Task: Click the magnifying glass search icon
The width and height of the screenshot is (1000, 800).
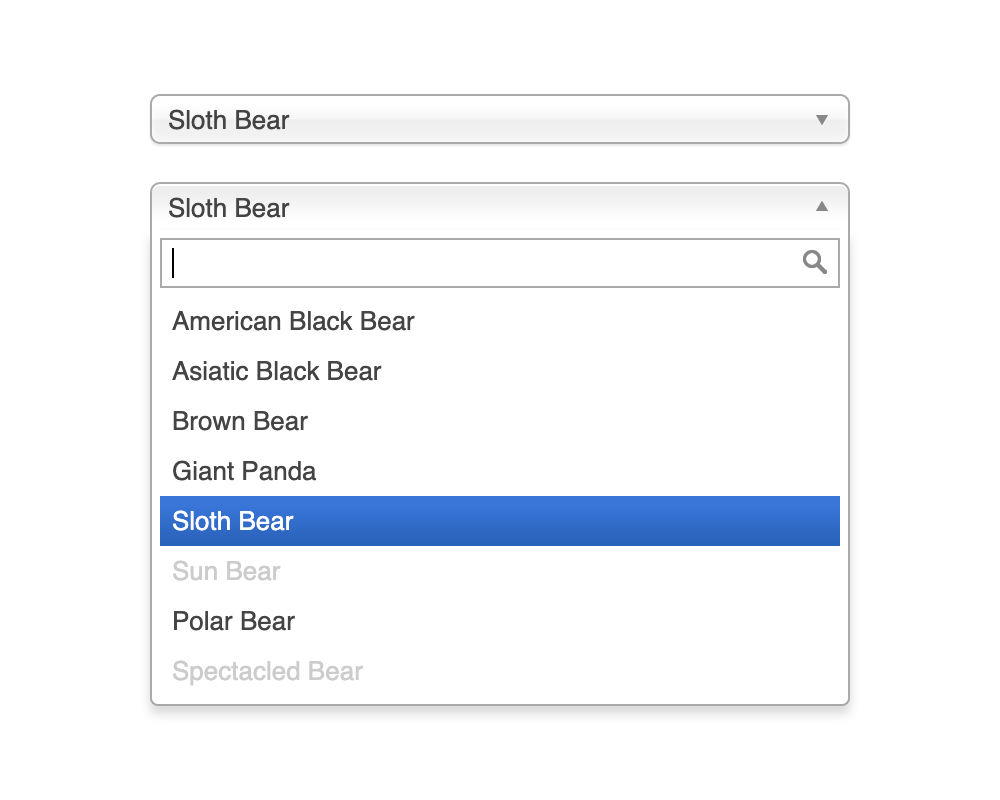Action: pyautogui.click(x=815, y=263)
